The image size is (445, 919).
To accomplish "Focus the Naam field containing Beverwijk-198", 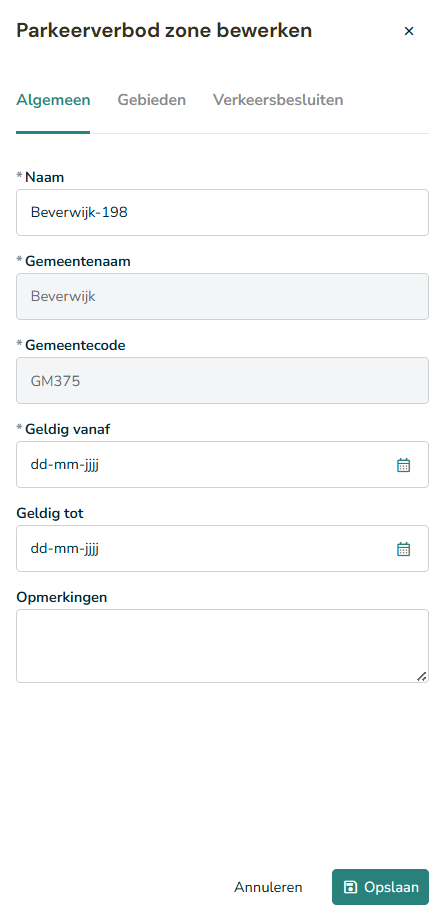I will (x=222, y=212).
